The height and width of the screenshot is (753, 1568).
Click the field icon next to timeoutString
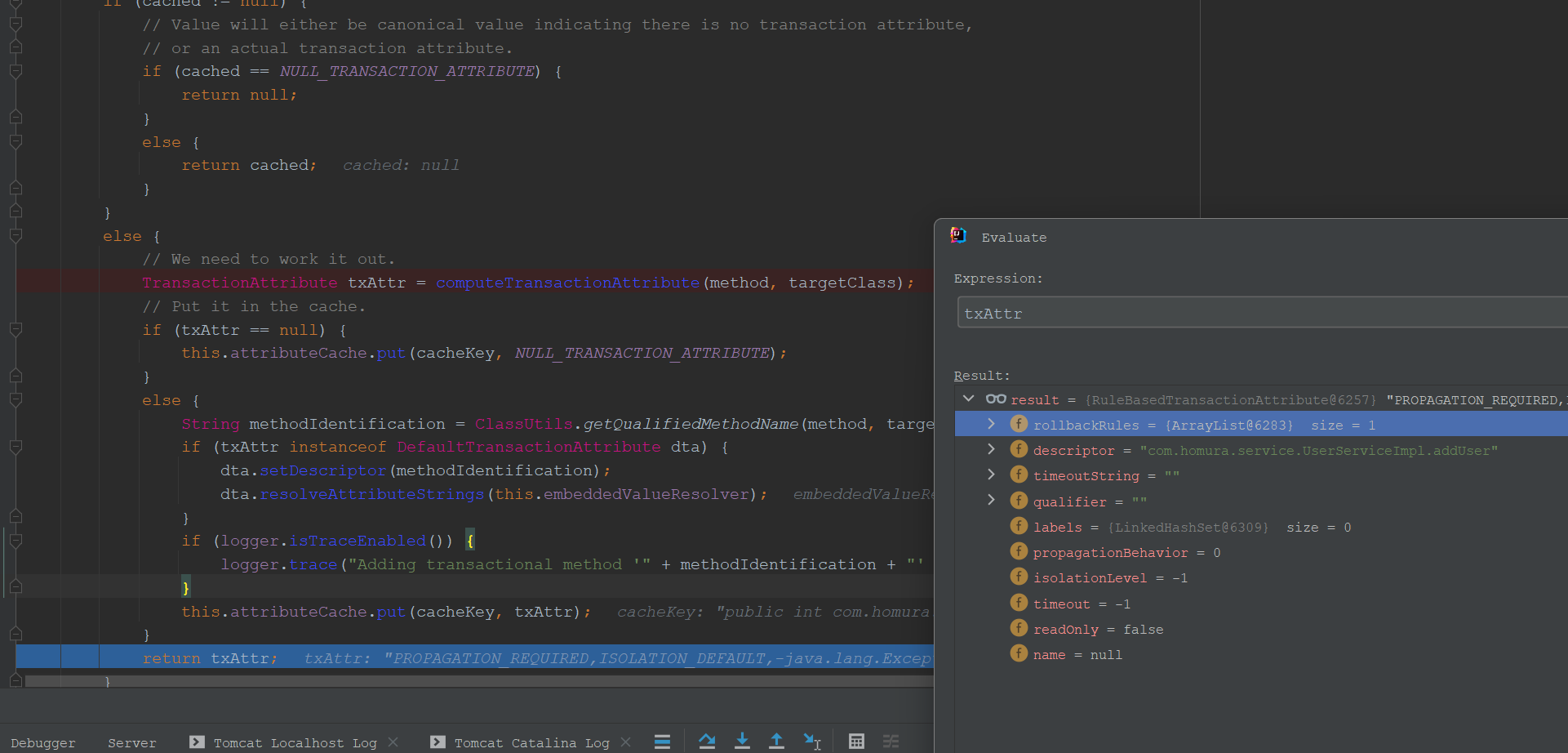(x=1019, y=475)
